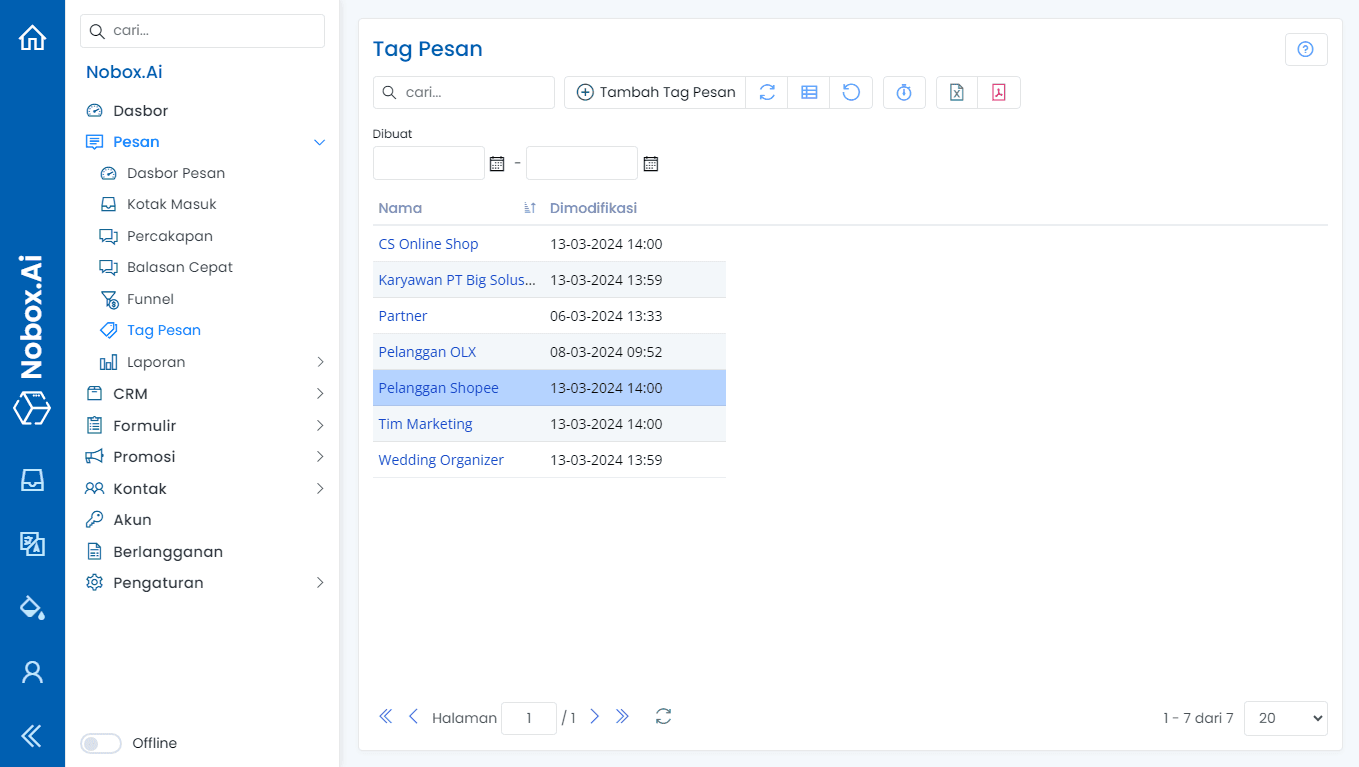
Task: Open help via question mark icon
Action: (1305, 50)
